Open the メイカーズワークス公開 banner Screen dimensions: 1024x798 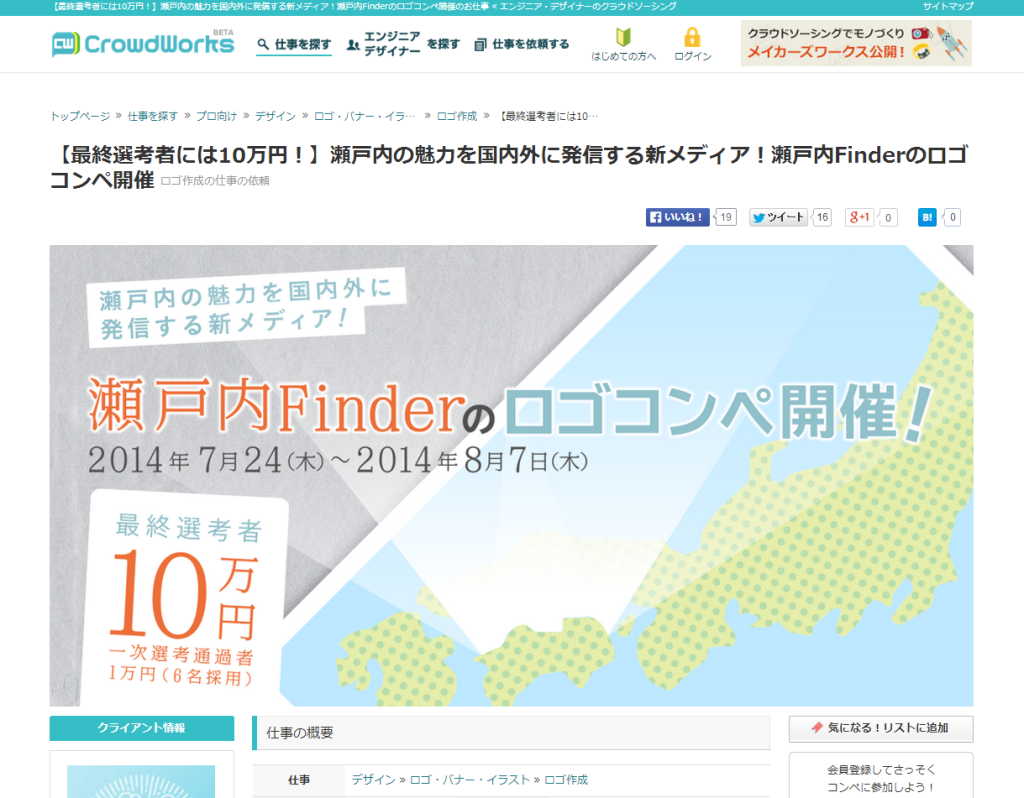pos(856,43)
